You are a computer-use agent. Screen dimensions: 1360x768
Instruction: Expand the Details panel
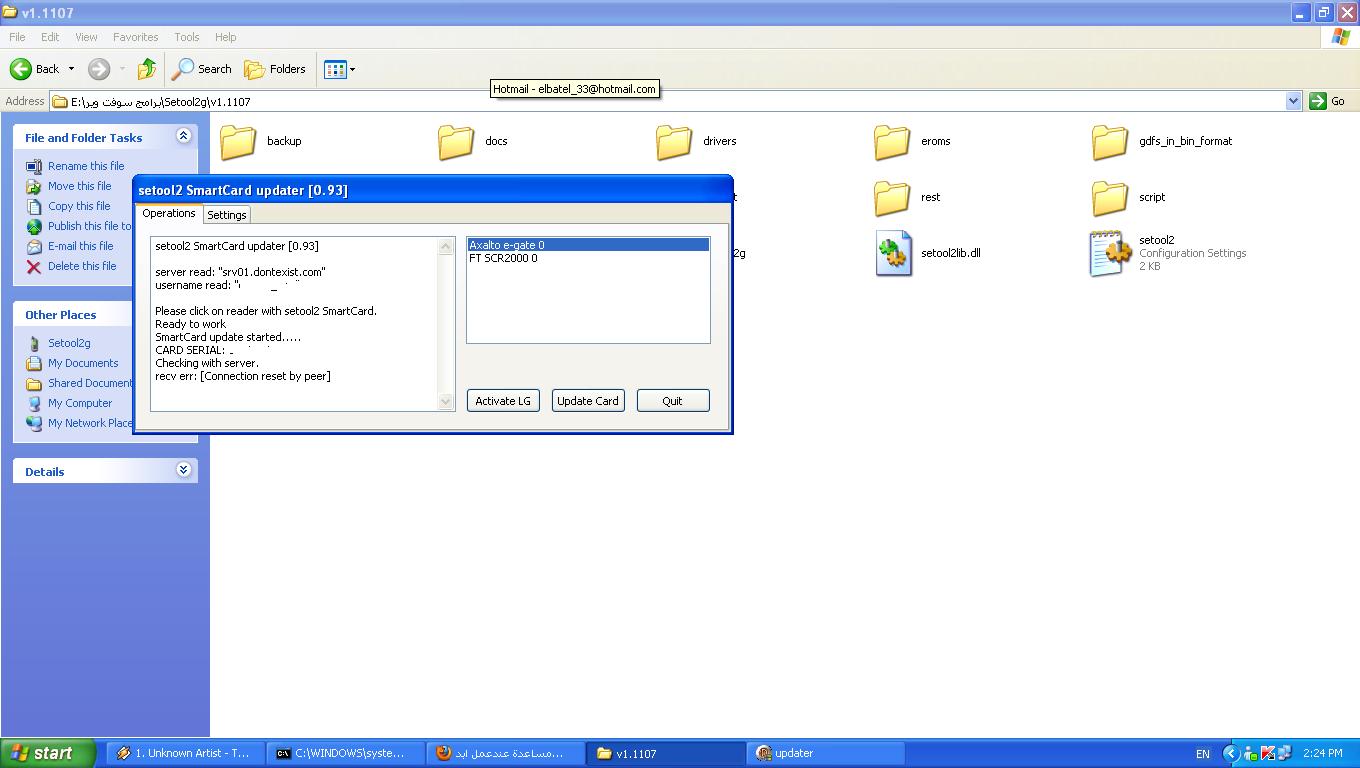tap(183, 470)
